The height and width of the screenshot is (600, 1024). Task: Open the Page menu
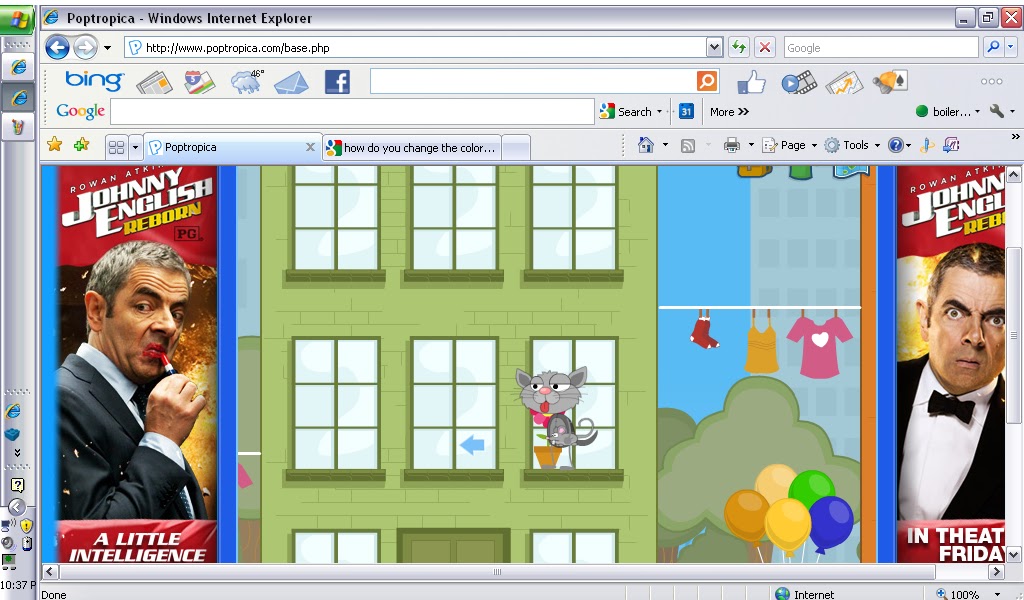[x=790, y=145]
